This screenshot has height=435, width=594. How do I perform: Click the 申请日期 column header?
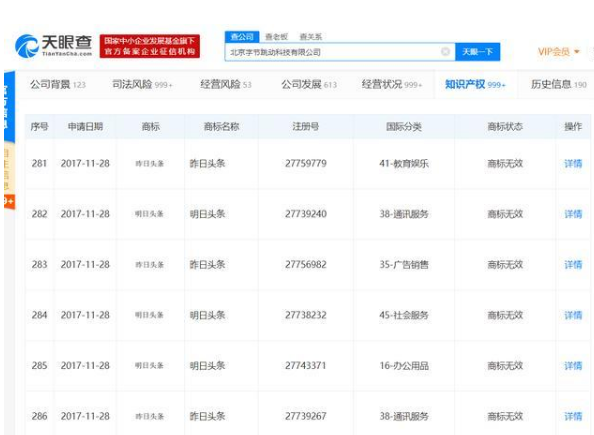(x=85, y=127)
